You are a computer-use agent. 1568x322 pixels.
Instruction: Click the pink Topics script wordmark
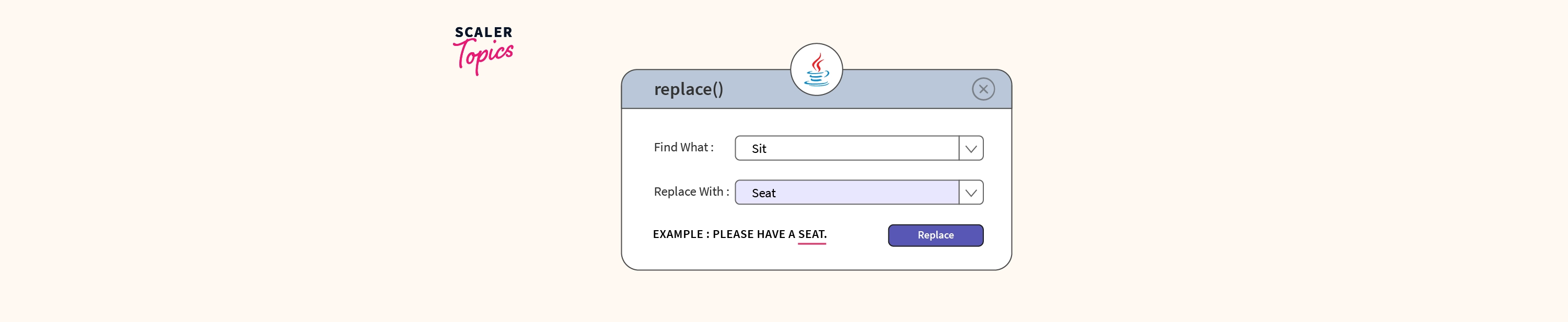[483, 57]
